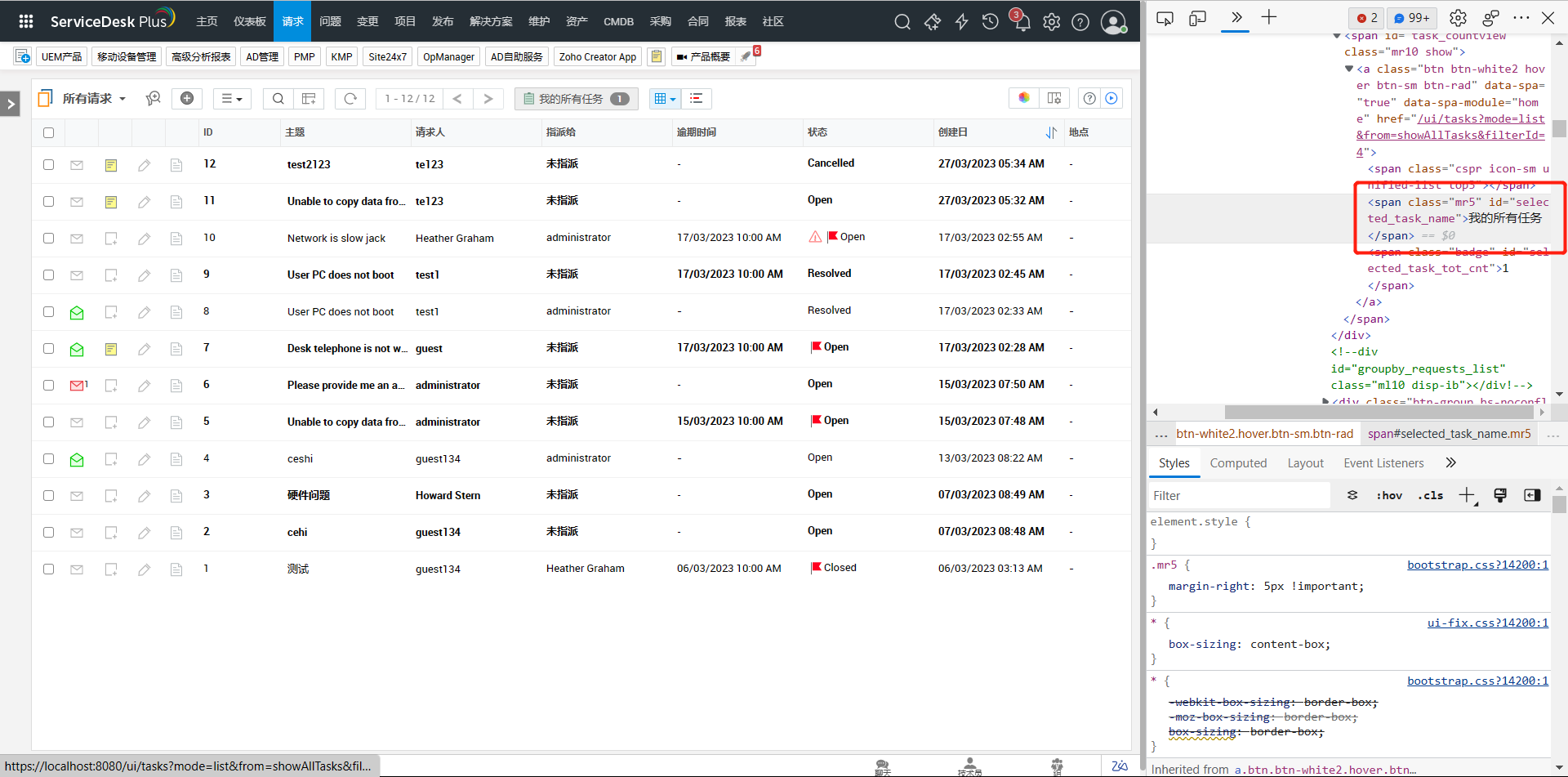Viewport: 1568px width, 777px height.
Task: Open the user profile avatar
Action: coord(1113,22)
